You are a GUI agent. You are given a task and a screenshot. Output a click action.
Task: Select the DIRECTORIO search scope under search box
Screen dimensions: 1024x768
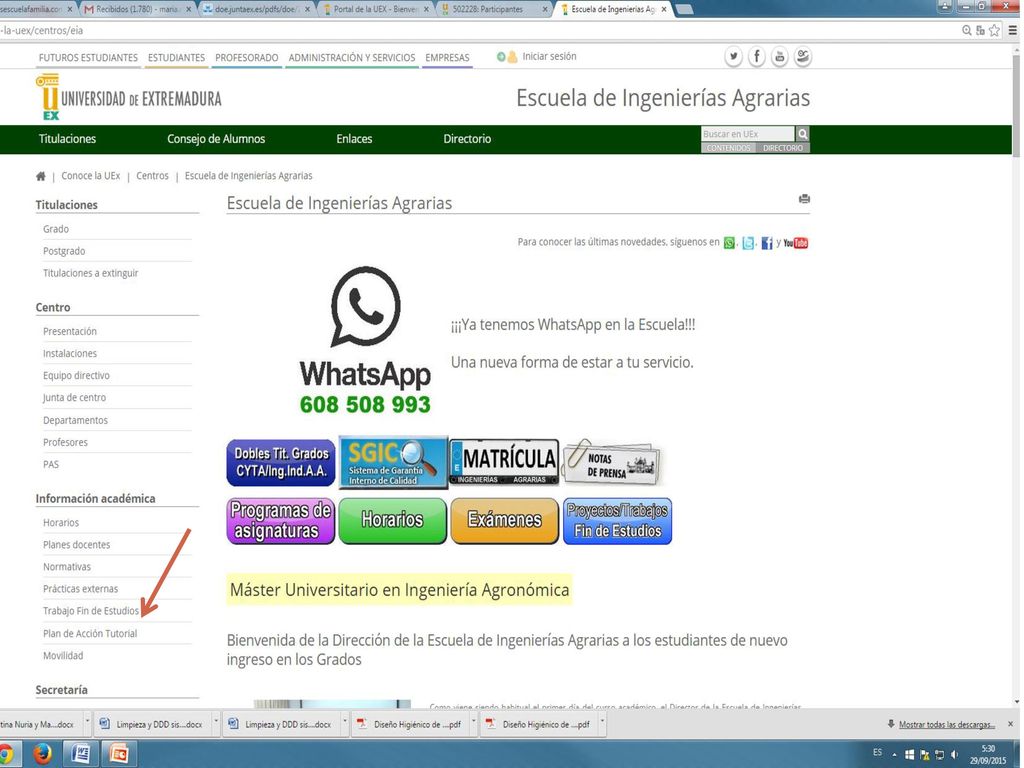[783, 148]
